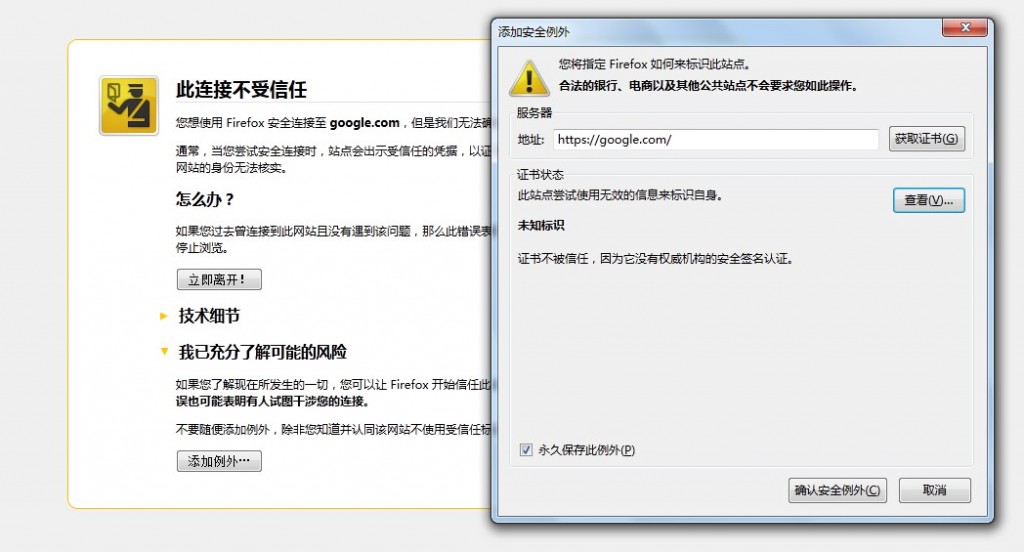Focus the server address input field
Screen dimensions: 1024x552
tap(715, 140)
